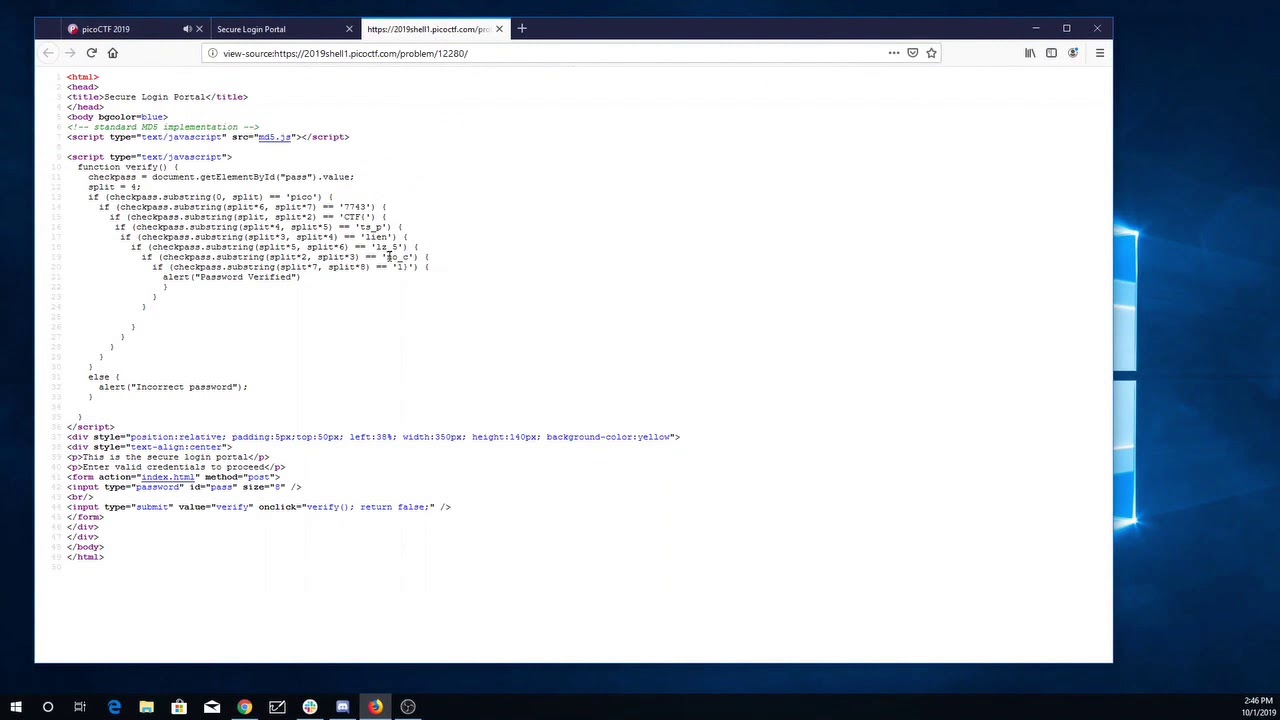Image resolution: width=1280 pixels, height=720 pixels.
Task: Save page to Pocket
Action: pos(912,53)
